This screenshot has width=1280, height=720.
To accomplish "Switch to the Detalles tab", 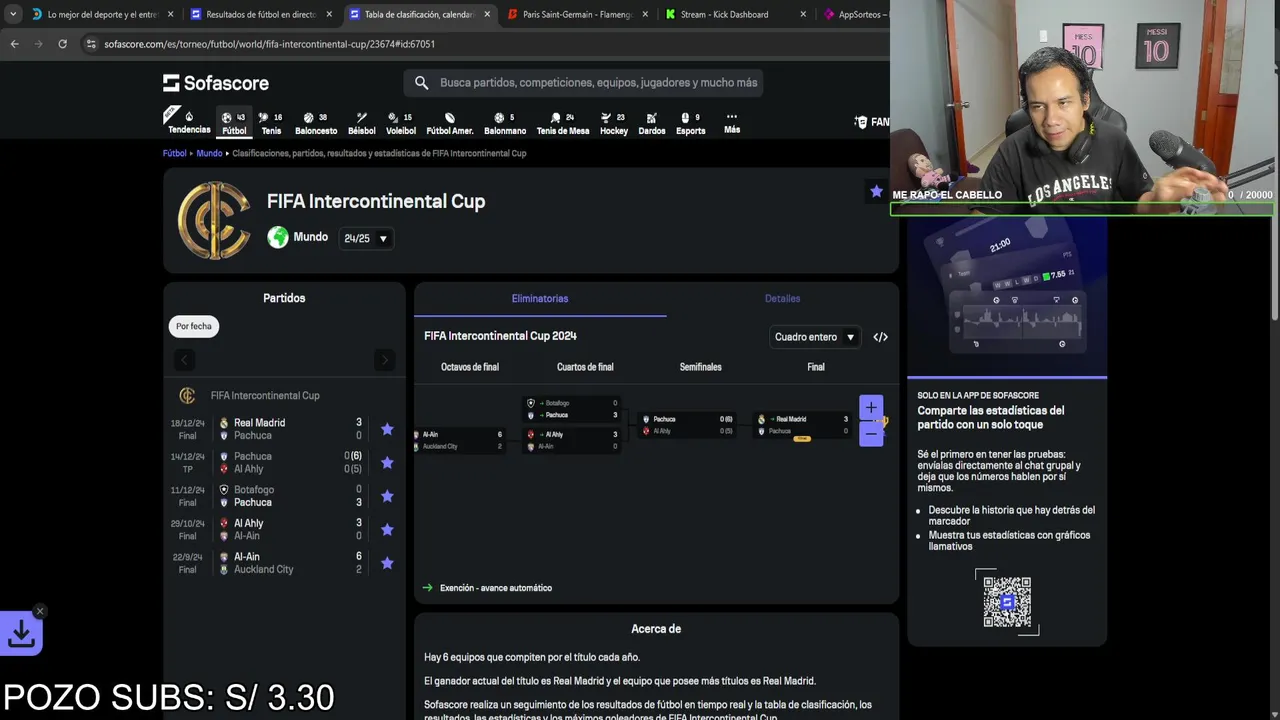I will [x=782, y=299].
